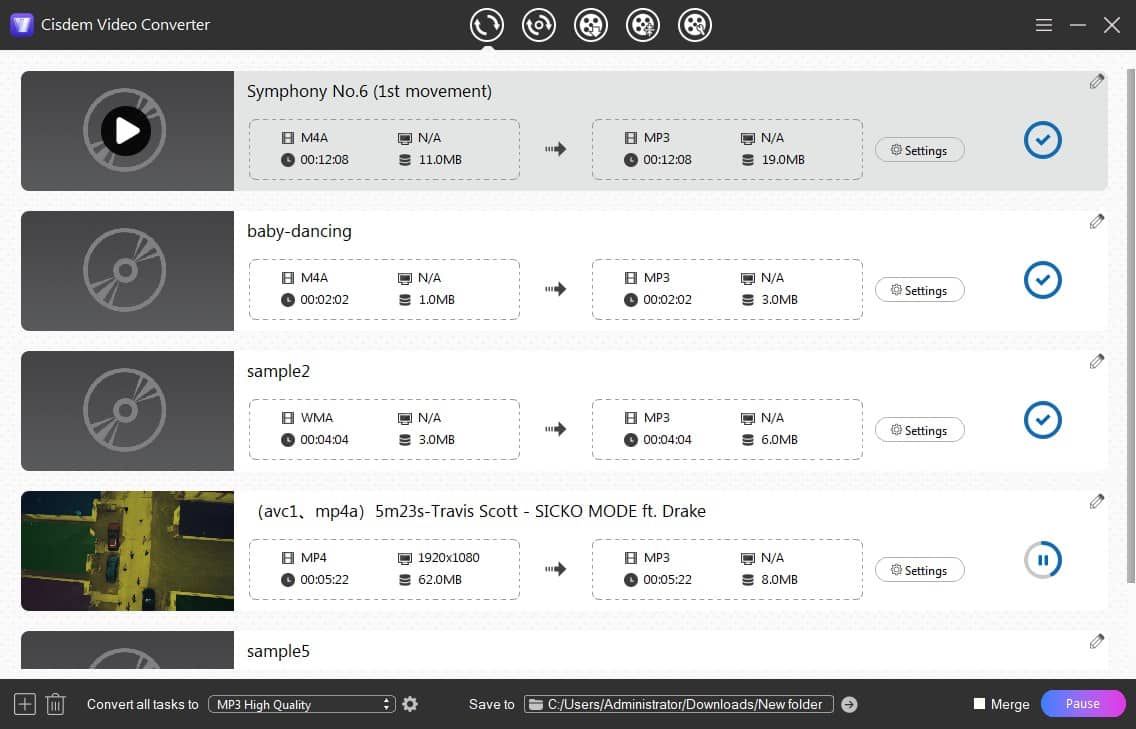Viewport: 1136px width, 729px height.
Task: Click the WMA source format label
Action: click(x=317, y=417)
